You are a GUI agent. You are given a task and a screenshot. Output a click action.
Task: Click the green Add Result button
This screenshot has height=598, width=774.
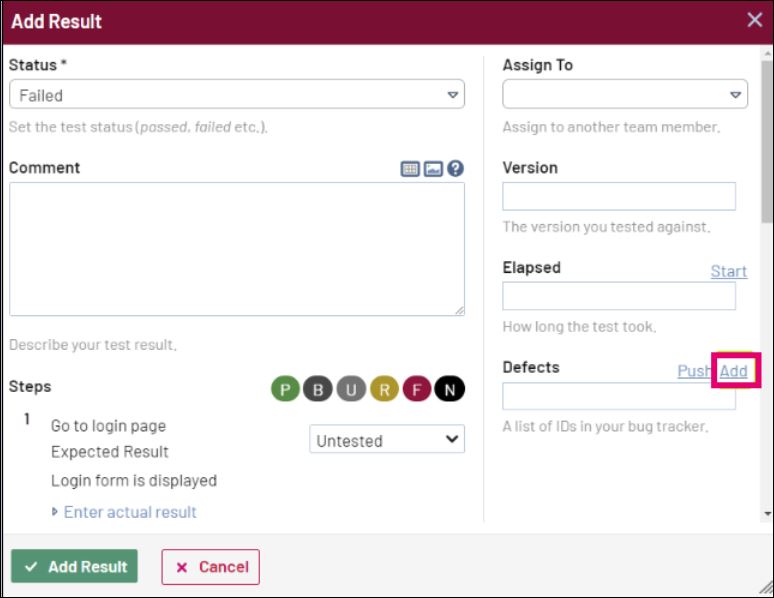click(74, 567)
